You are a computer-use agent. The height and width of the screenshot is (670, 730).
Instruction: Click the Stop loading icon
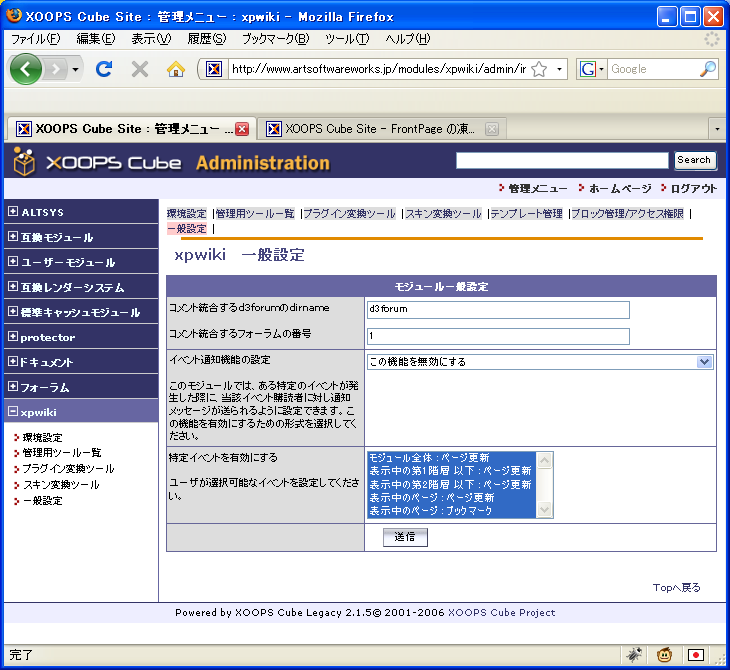point(140,69)
